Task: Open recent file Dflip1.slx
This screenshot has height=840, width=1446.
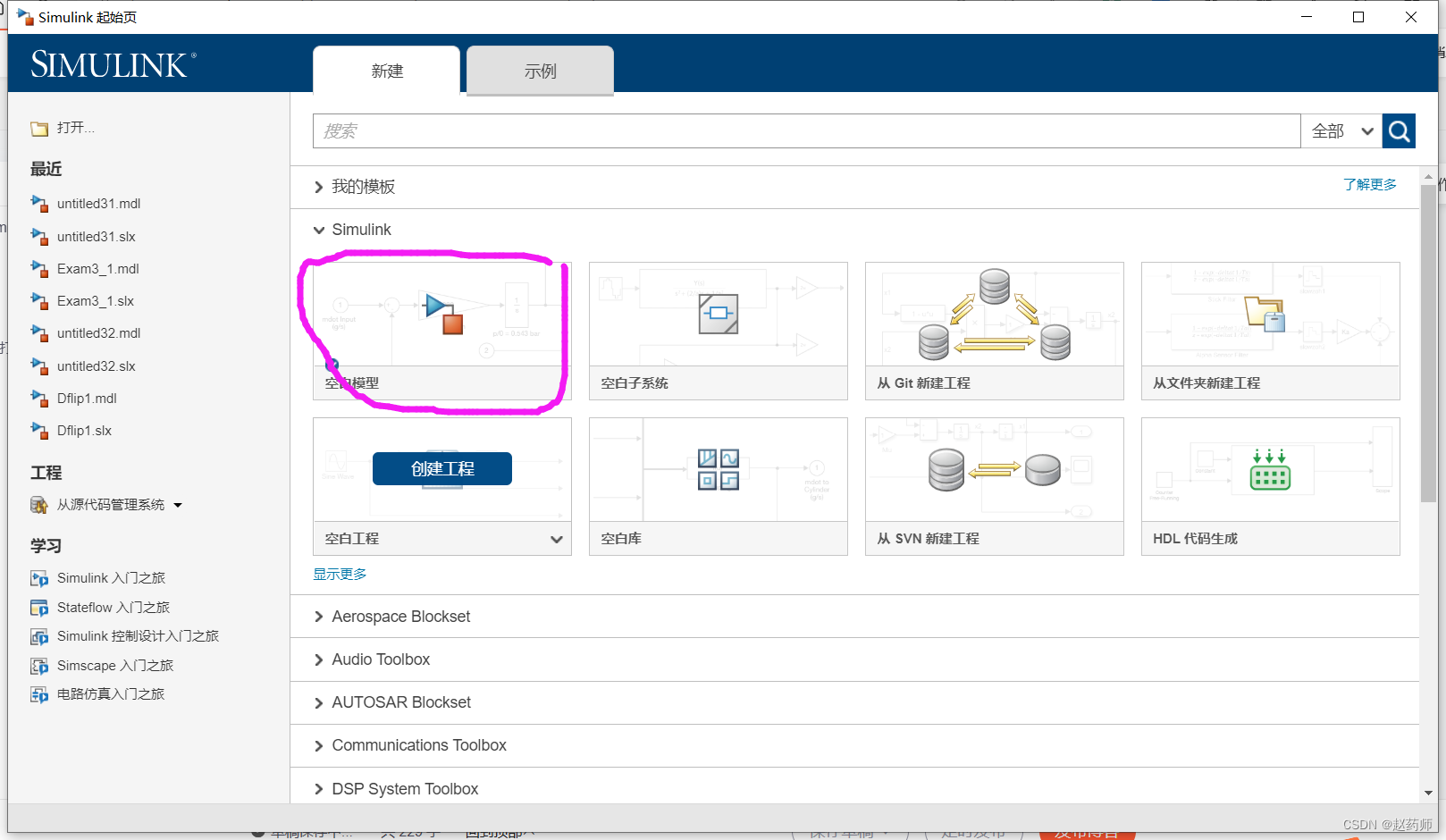Action: click(x=84, y=431)
